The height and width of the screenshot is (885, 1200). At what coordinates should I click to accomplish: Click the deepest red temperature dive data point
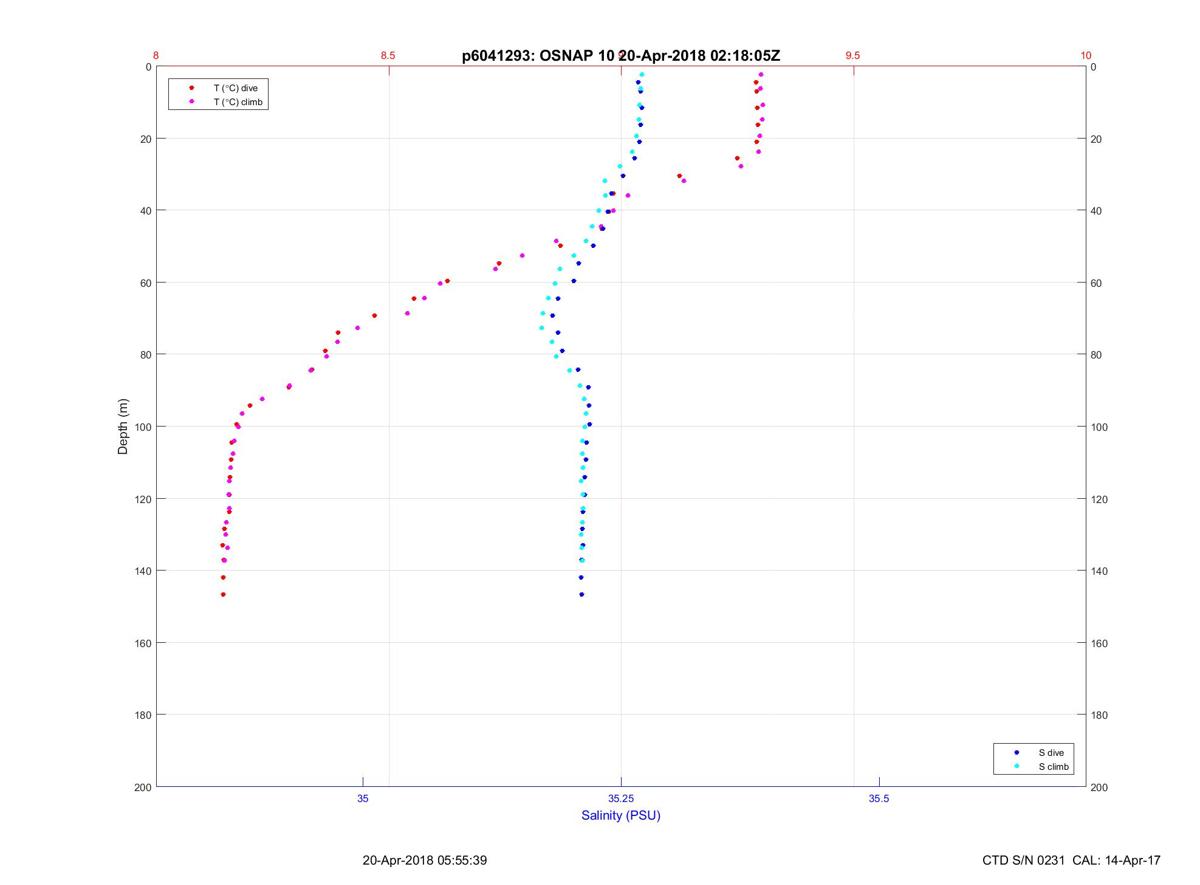[x=223, y=594]
